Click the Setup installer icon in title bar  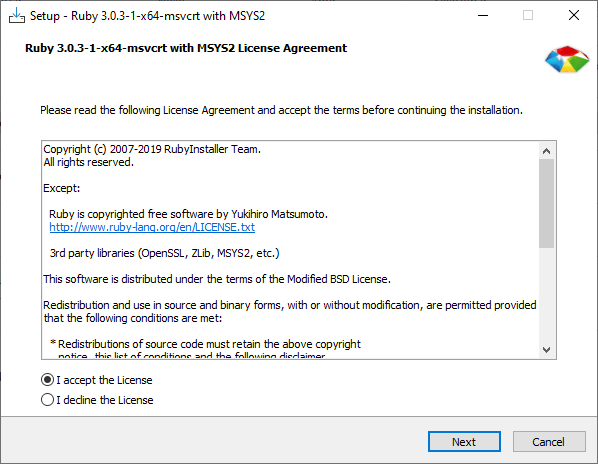pos(17,16)
